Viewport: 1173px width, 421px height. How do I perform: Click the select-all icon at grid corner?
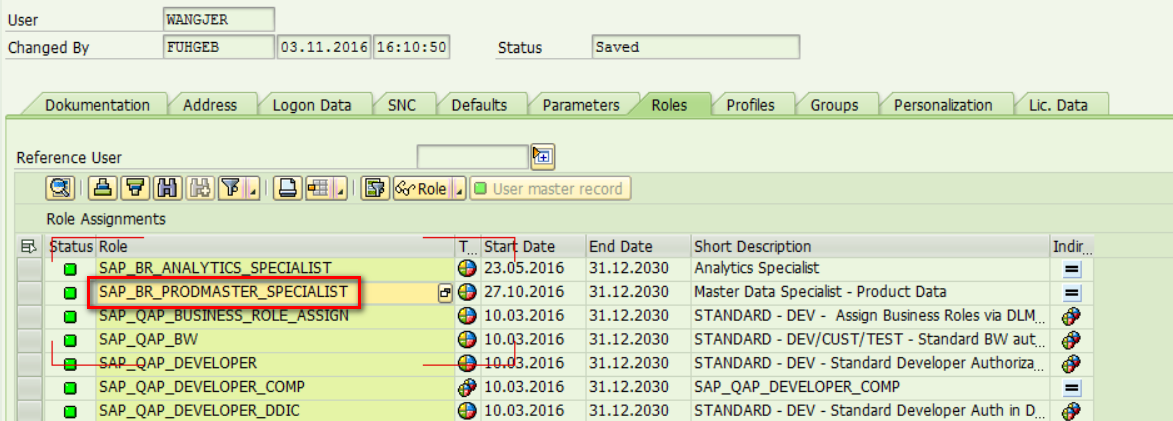pyautogui.click(x=29, y=245)
